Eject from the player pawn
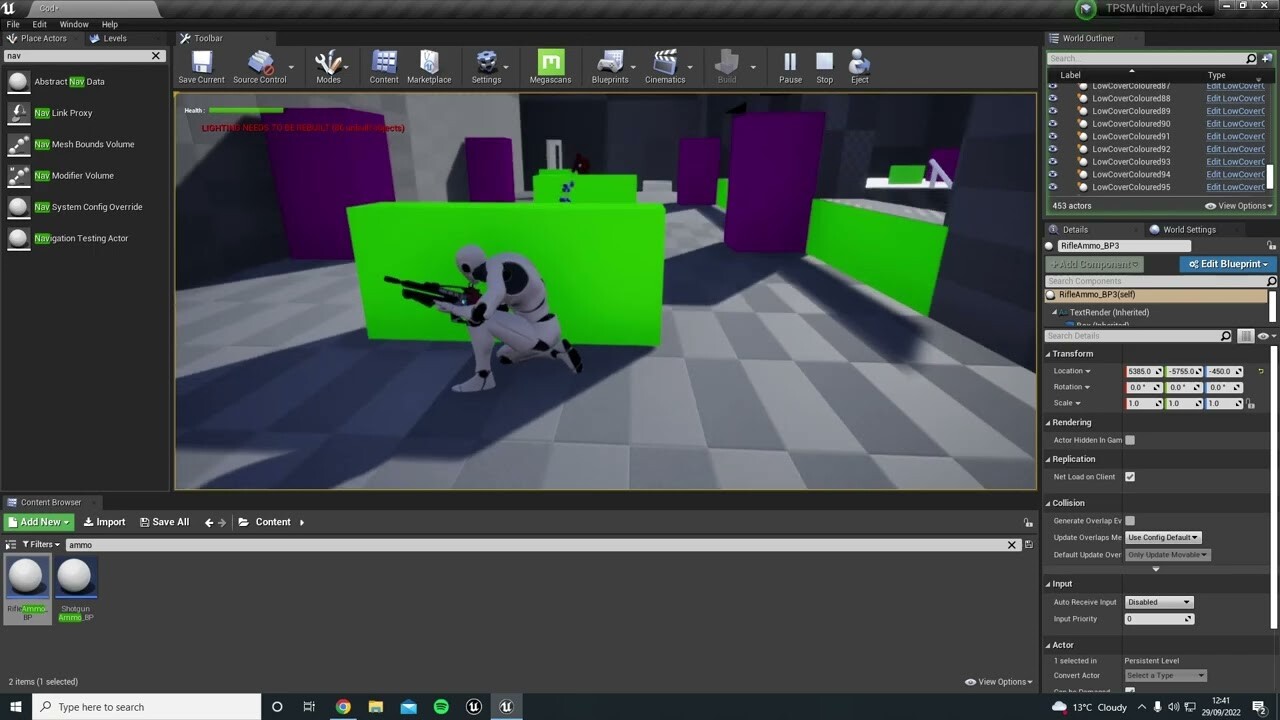The image size is (1280, 720). (858, 62)
